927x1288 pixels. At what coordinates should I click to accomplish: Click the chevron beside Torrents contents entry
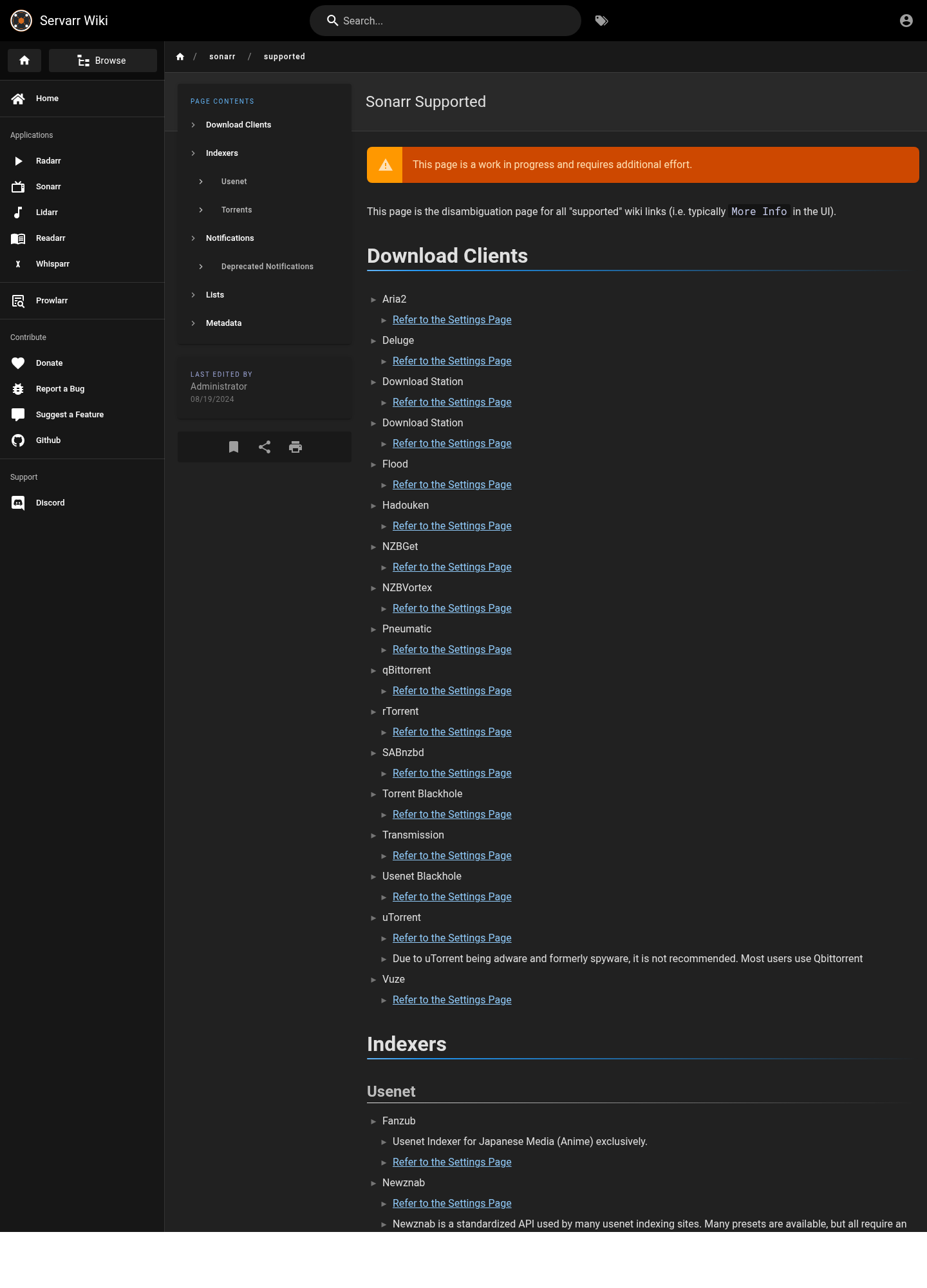coord(201,210)
